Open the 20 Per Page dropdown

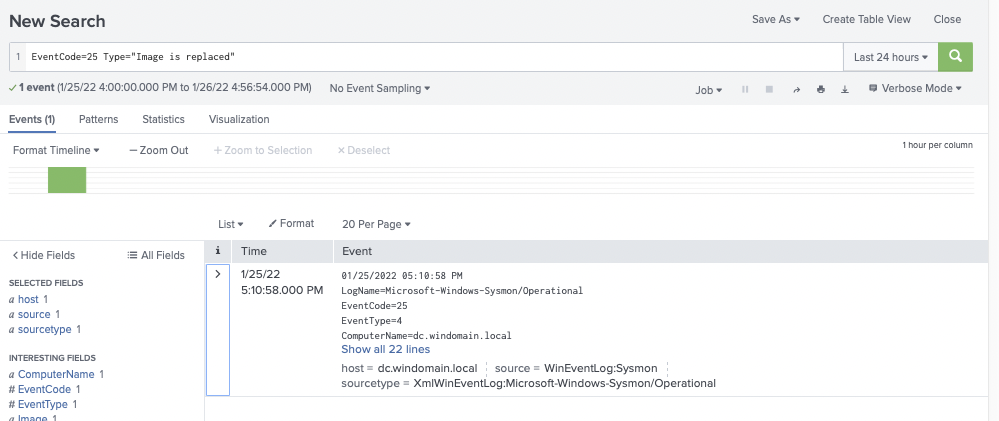click(376, 224)
